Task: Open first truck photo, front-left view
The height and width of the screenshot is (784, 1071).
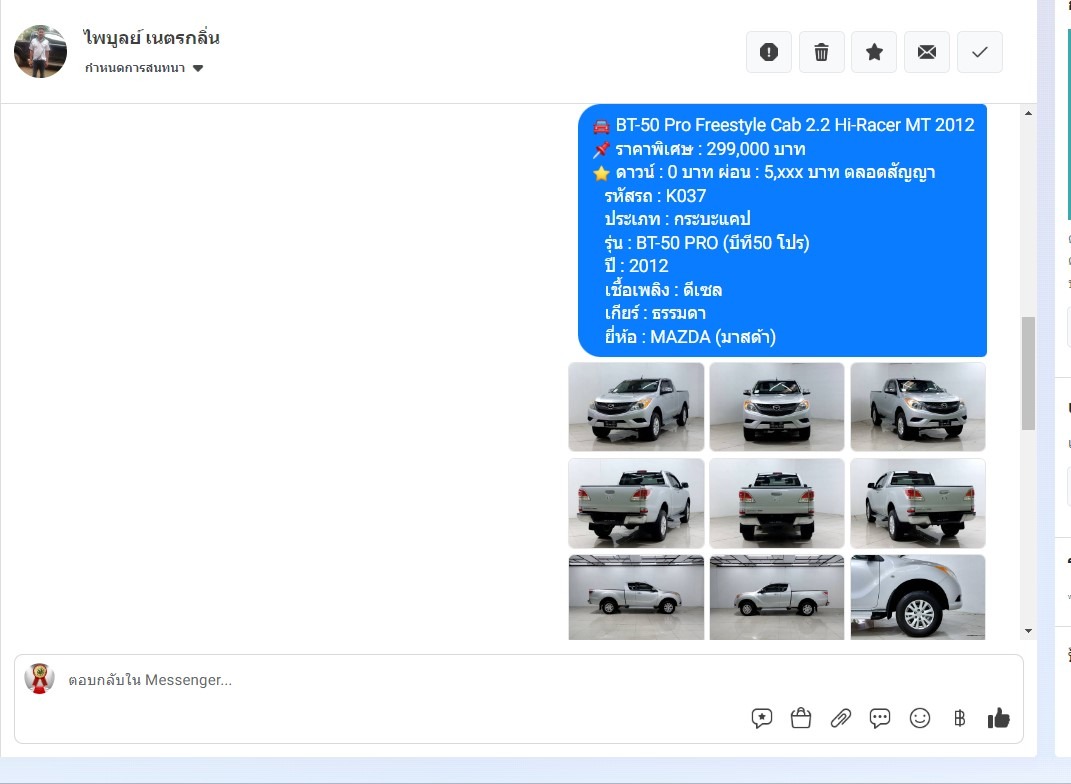Action: pos(636,407)
